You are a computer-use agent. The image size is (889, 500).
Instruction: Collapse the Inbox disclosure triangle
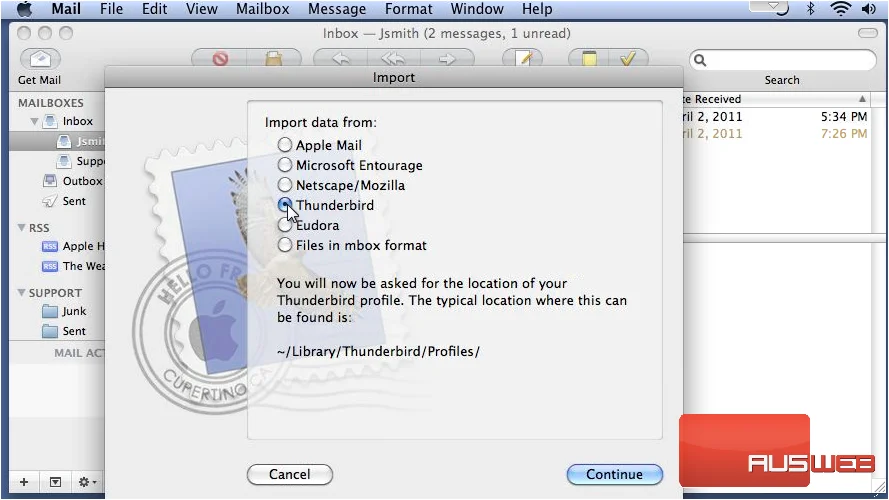[x=34, y=121]
